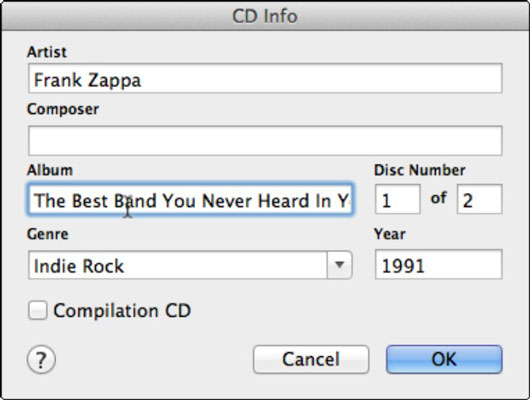Click the Year field showing 1991
Image resolution: width=530 pixels, height=400 pixels.
[438, 264]
